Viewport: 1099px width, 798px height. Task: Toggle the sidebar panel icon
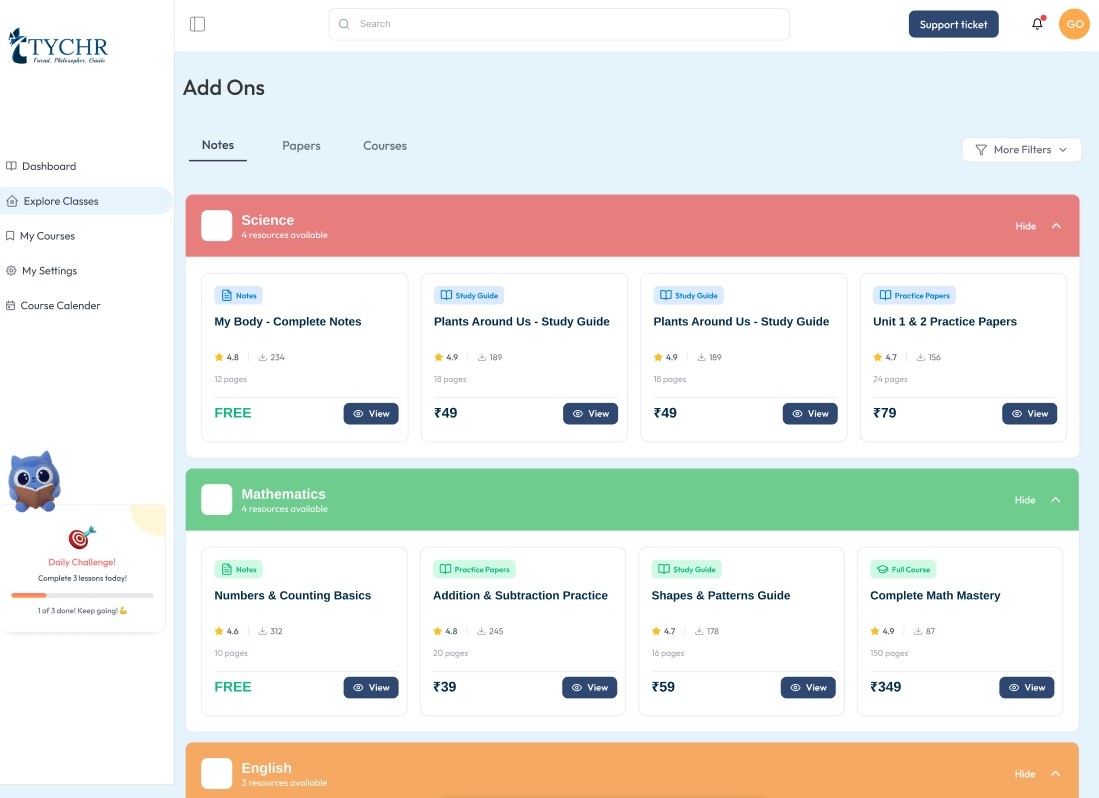[197, 24]
